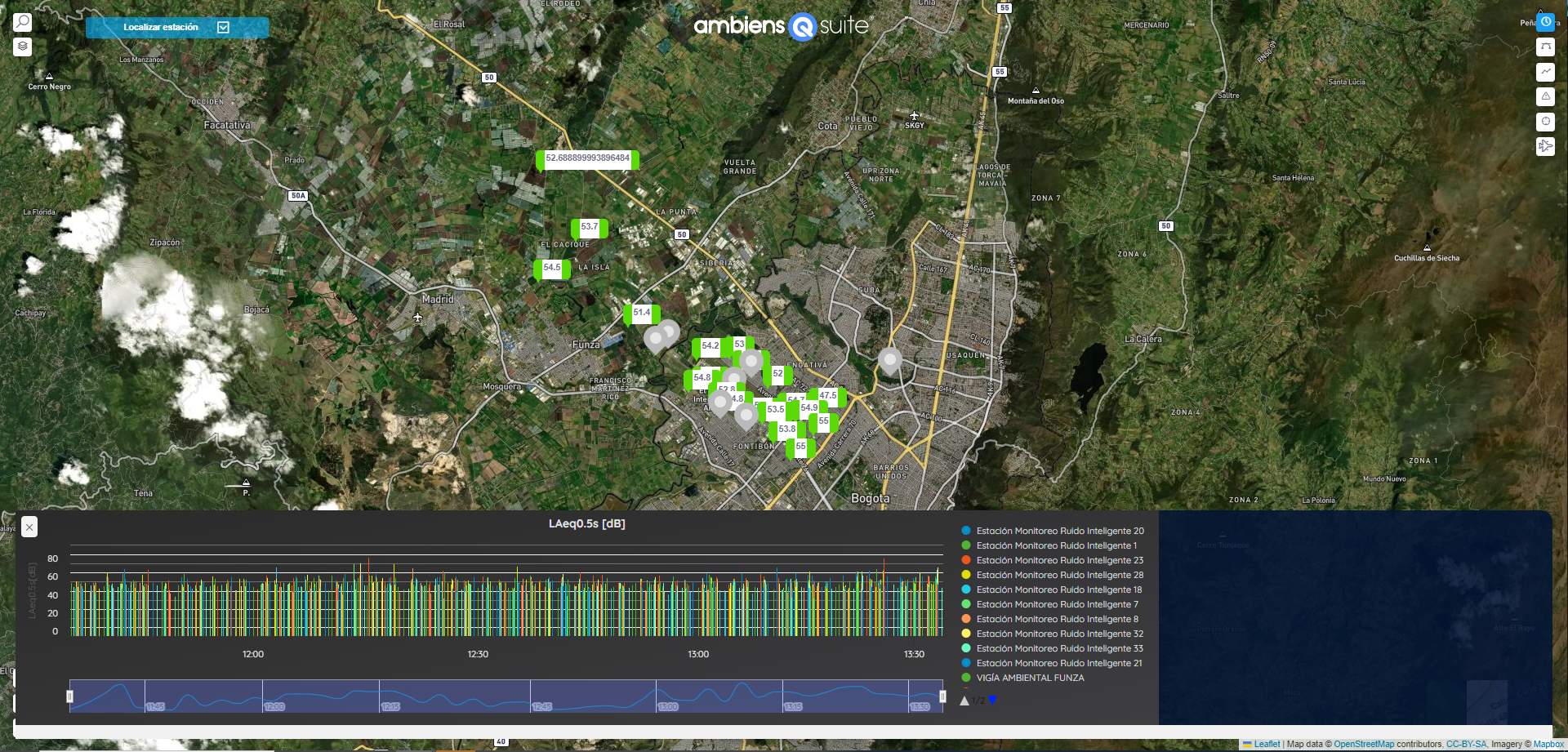
Task: Select station marker showing 53.7
Action: tap(590, 228)
